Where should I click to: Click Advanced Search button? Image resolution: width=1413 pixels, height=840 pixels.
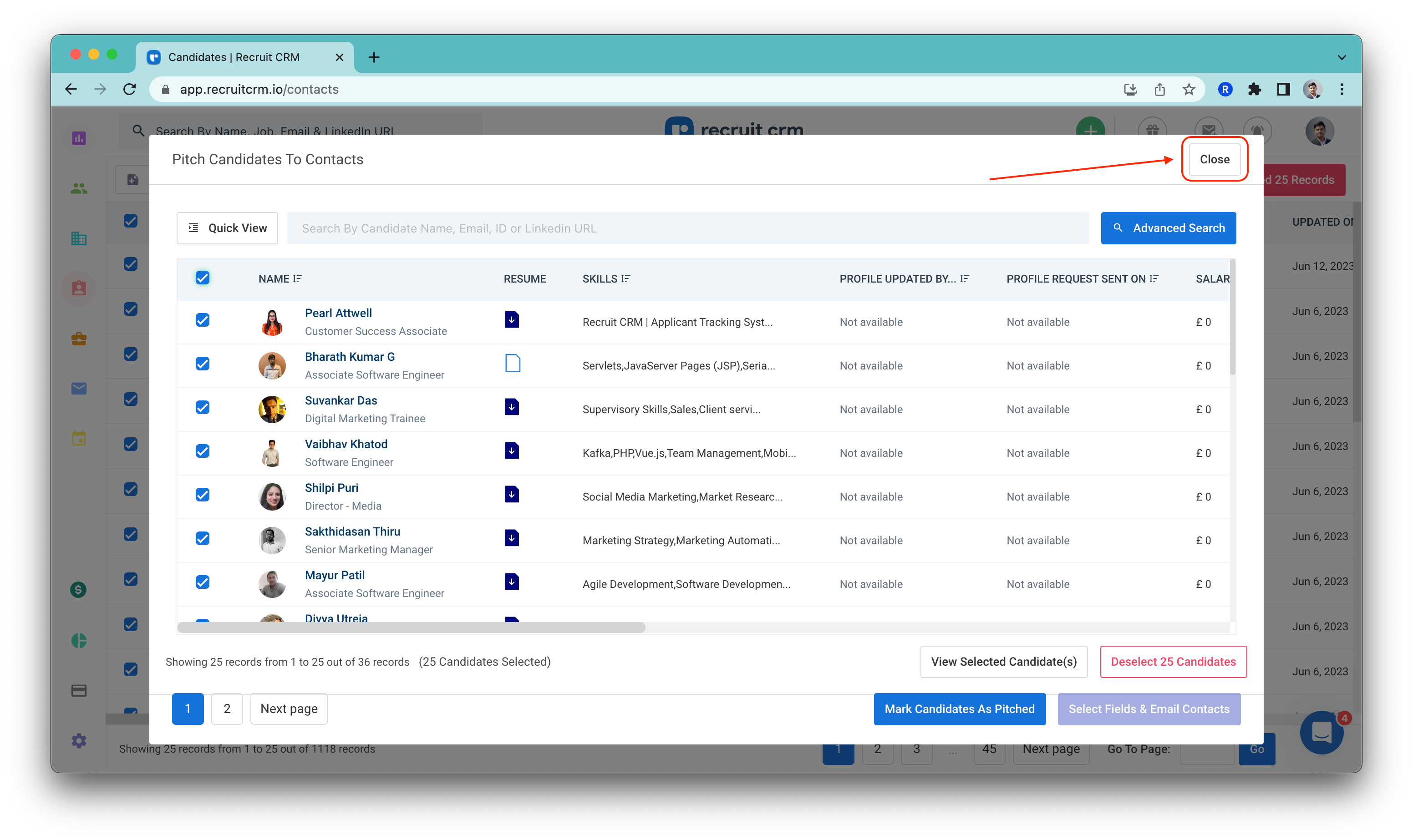click(x=1168, y=228)
